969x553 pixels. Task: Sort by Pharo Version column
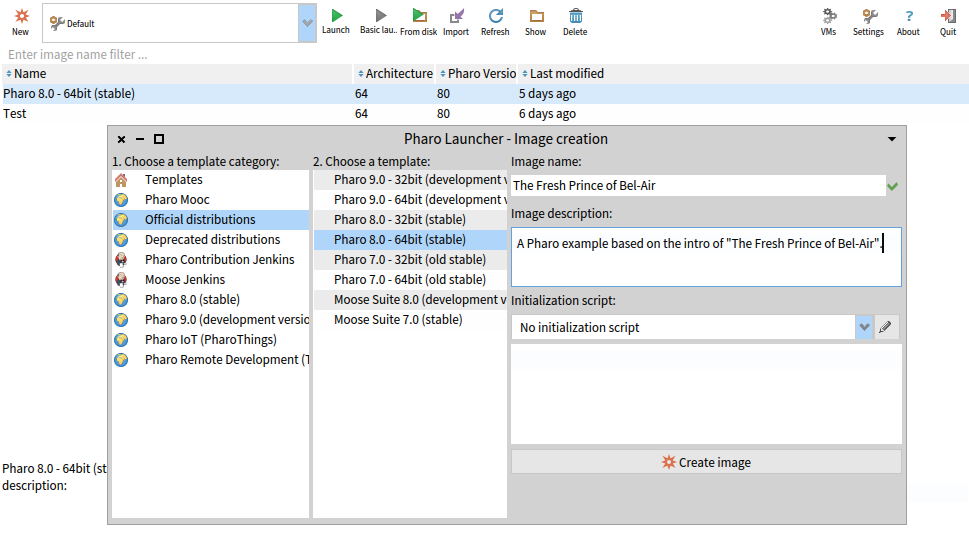[x=477, y=74]
